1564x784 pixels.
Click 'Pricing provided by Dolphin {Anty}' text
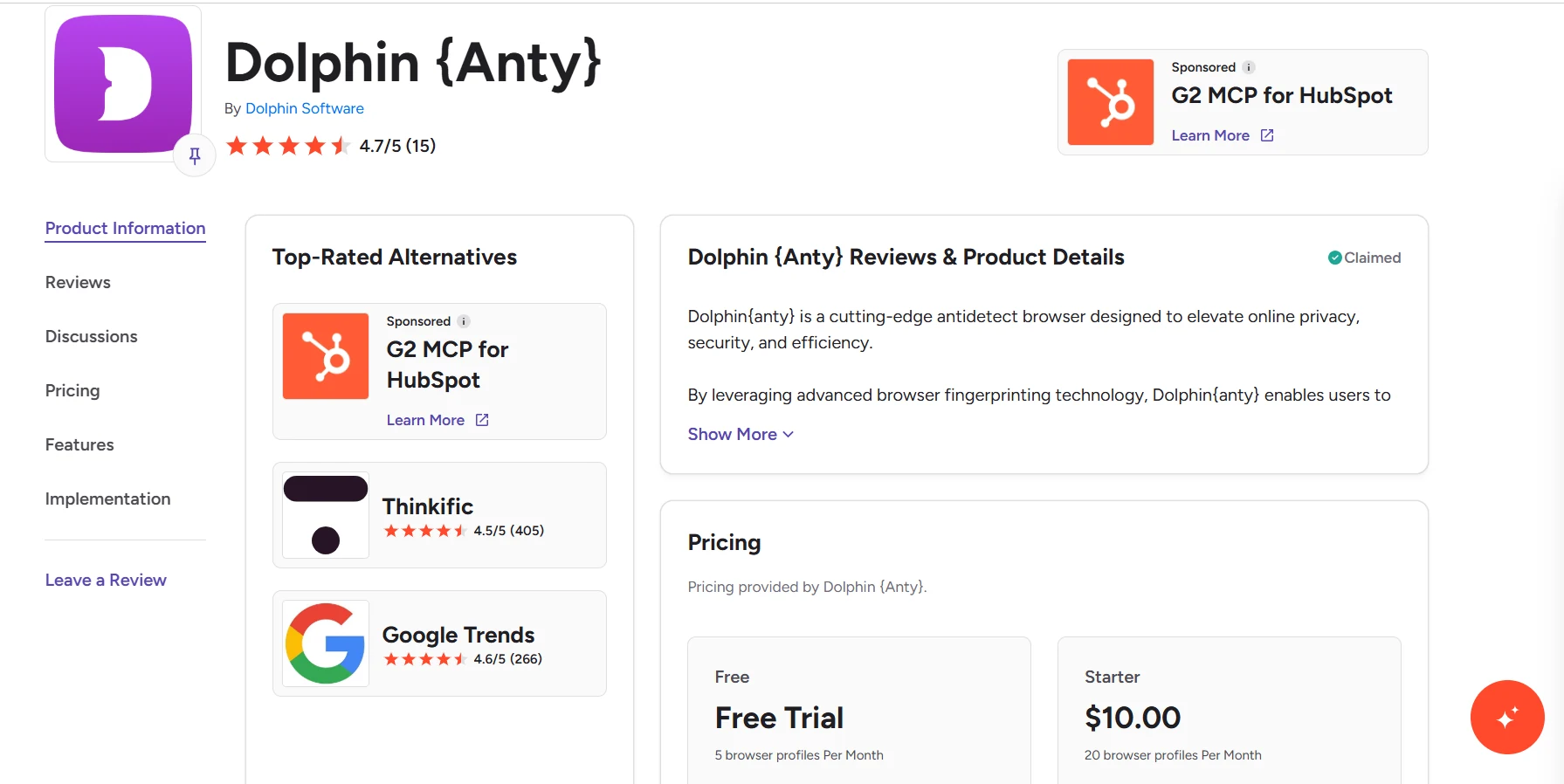click(x=807, y=587)
